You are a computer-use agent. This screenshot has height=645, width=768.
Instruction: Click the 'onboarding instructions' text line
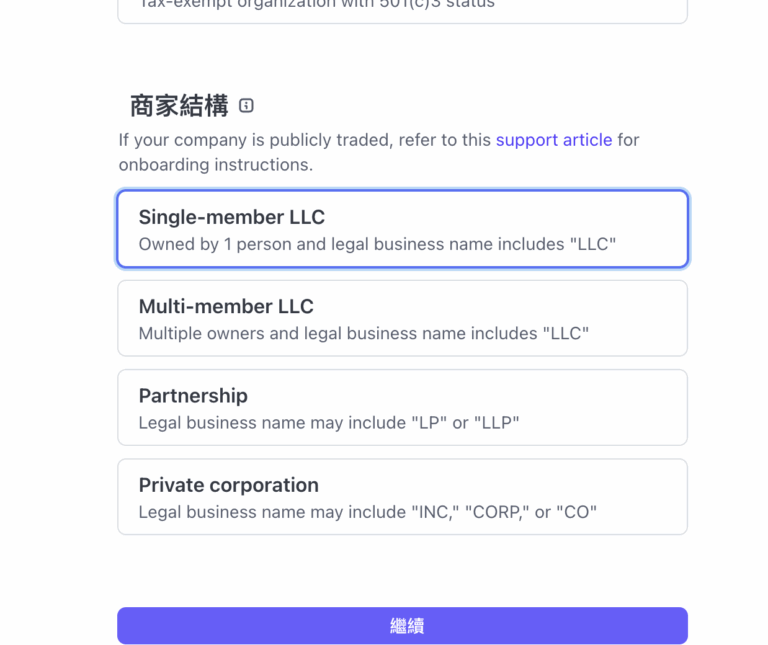(x=215, y=164)
